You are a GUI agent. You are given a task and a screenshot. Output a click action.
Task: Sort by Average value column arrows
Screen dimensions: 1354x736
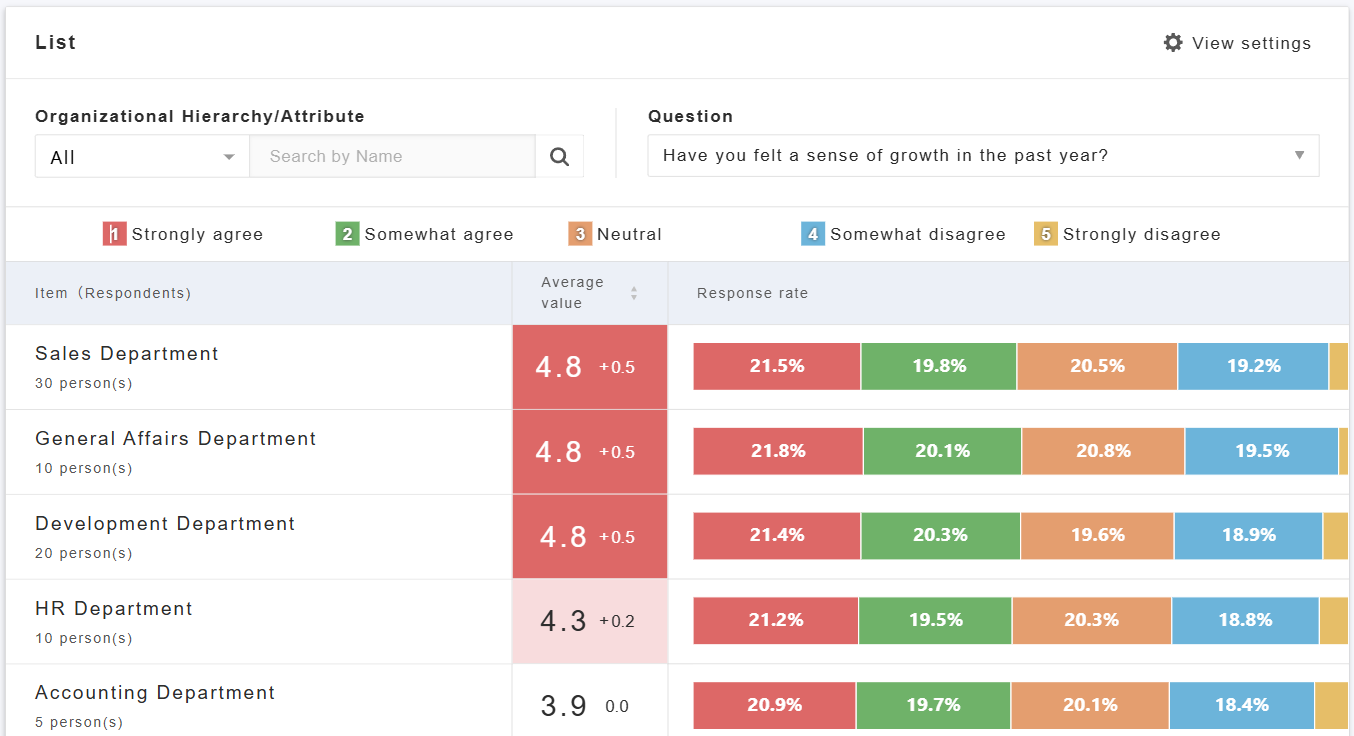633,293
